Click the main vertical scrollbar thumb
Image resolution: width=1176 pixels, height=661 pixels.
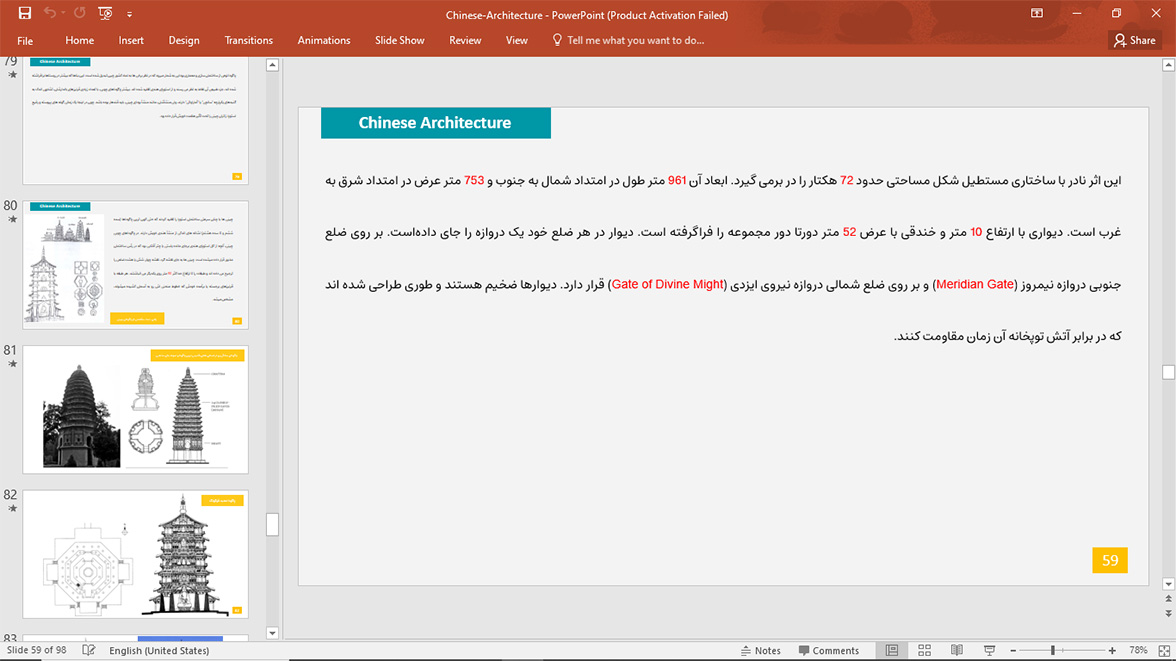point(1168,372)
